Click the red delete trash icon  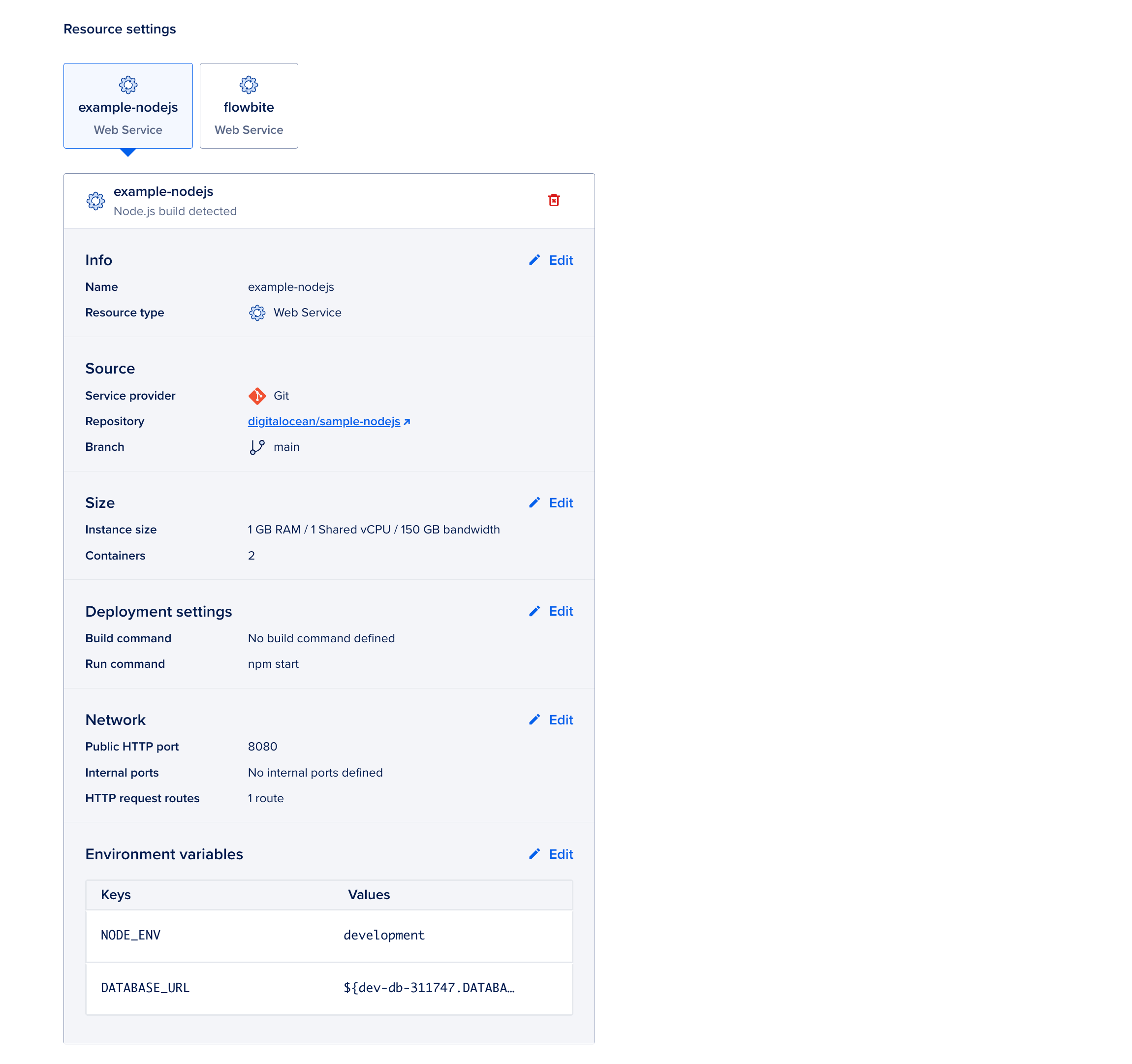pyautogui.click(x=554, y=200)
